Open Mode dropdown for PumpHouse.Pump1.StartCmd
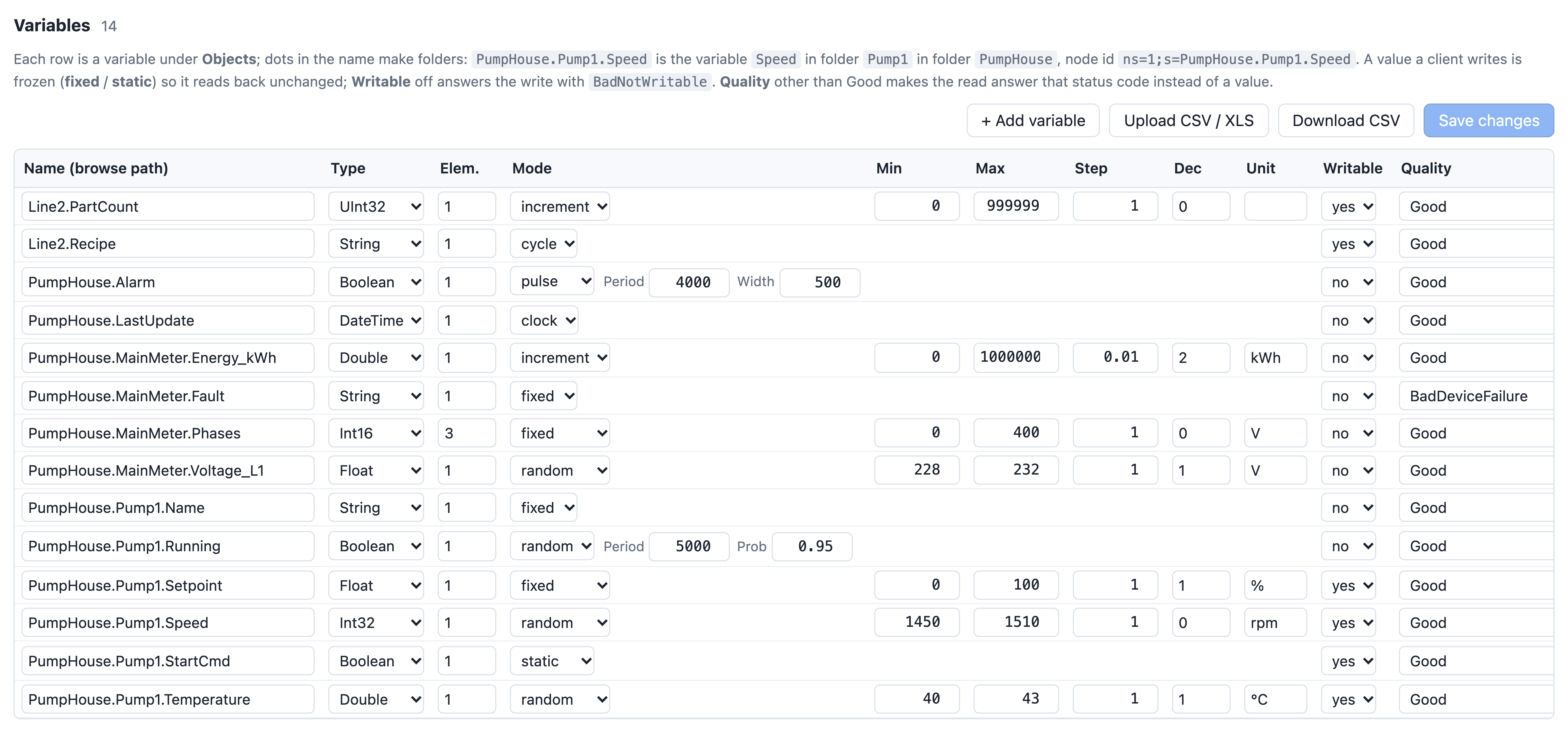This screenshot has width=1568, height=732. coord(552,662)
